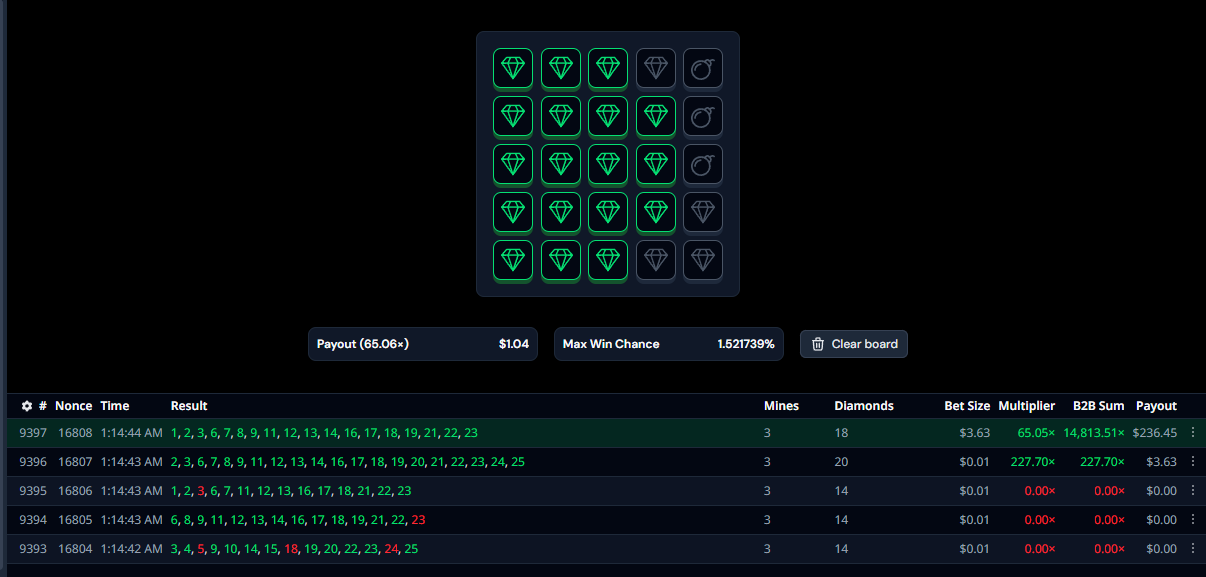Screen dimensions: 1206x577
Task: Toggle the bottom-left green diamond tile
Action: coord(512,260)
